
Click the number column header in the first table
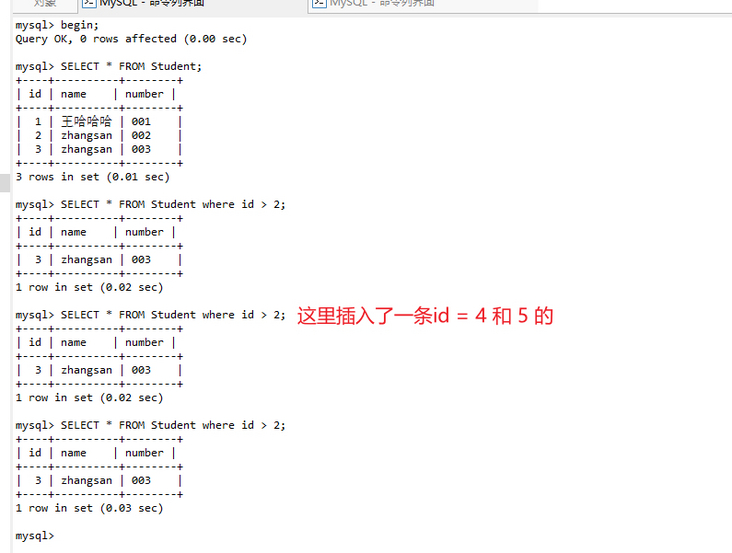coord(144,94)
